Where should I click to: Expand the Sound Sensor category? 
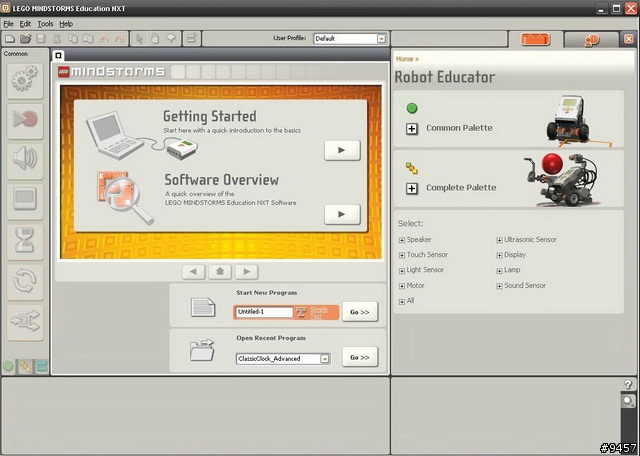(x=499, y=287)
